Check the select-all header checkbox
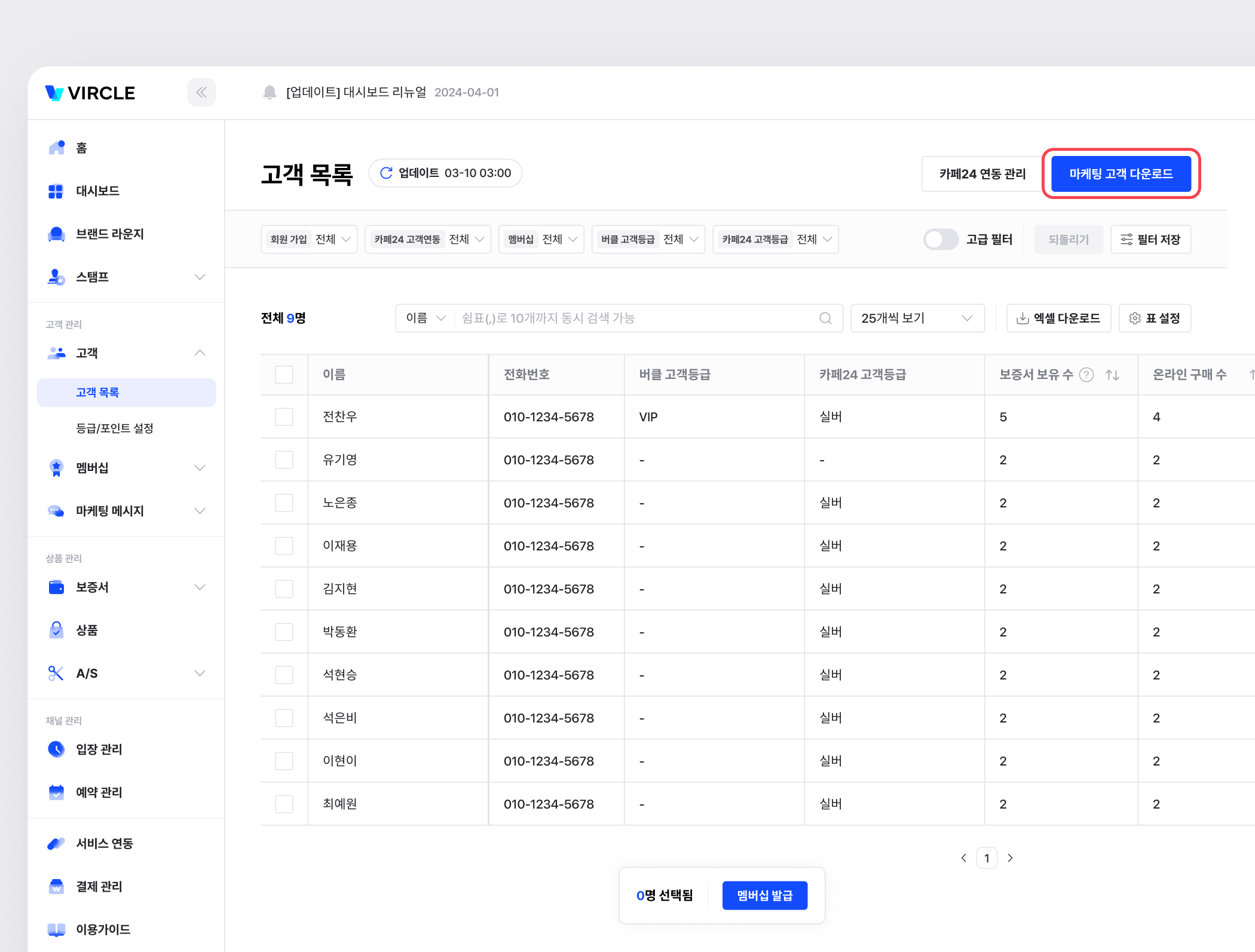The height and width of the screenshot is (952, 1255). point(284,375)
